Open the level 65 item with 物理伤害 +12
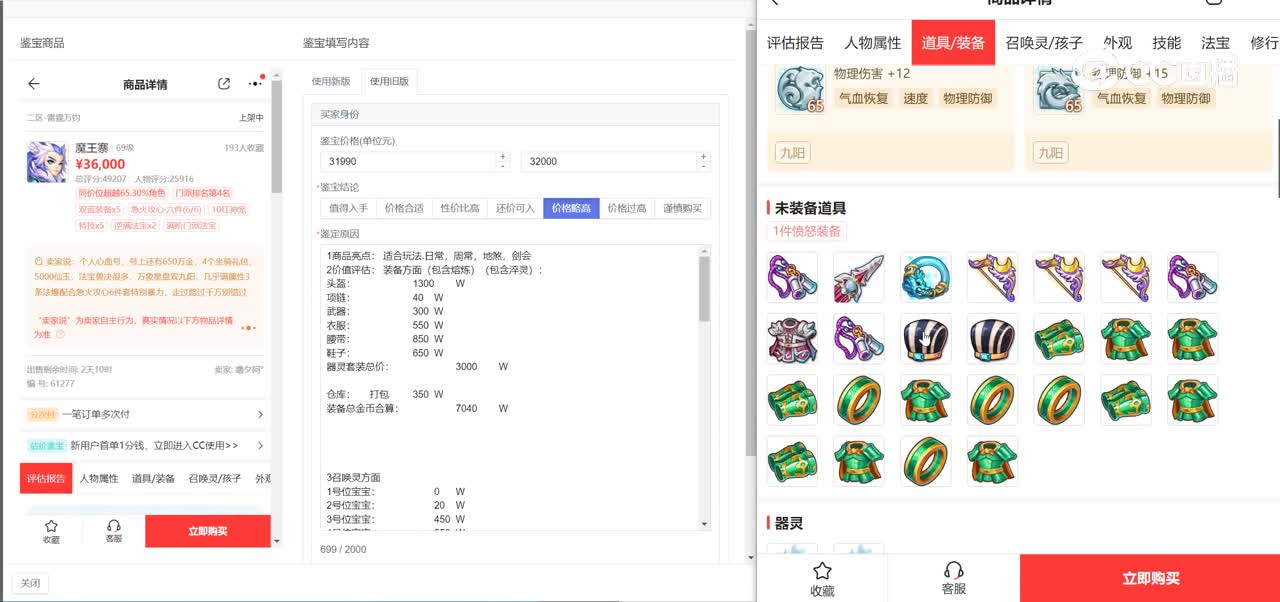Screen dimensions: 1280x602 click(801, 90)
